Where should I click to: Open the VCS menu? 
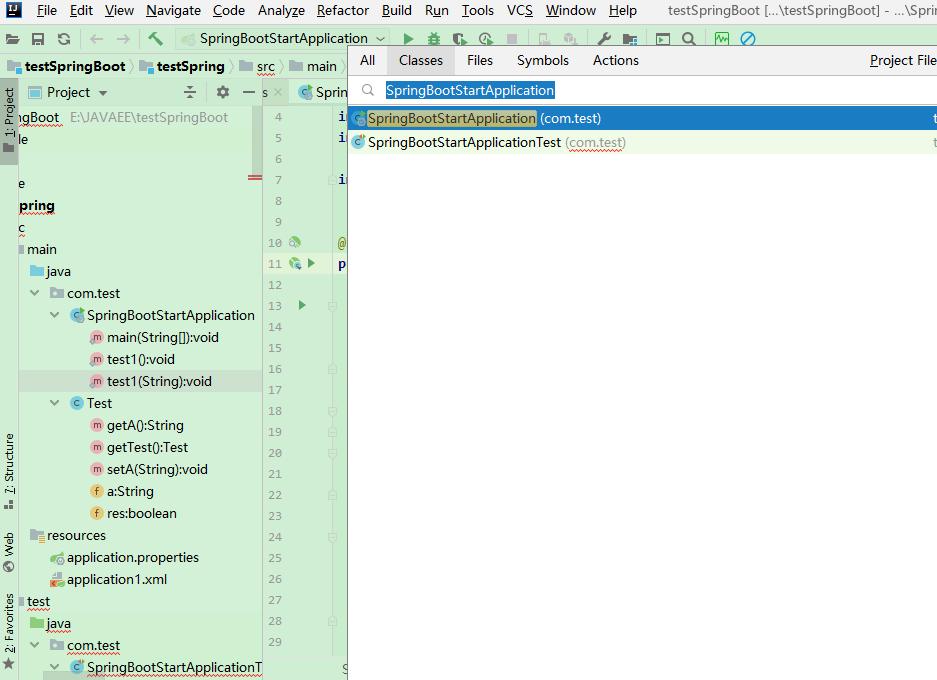tap(520, 11)
